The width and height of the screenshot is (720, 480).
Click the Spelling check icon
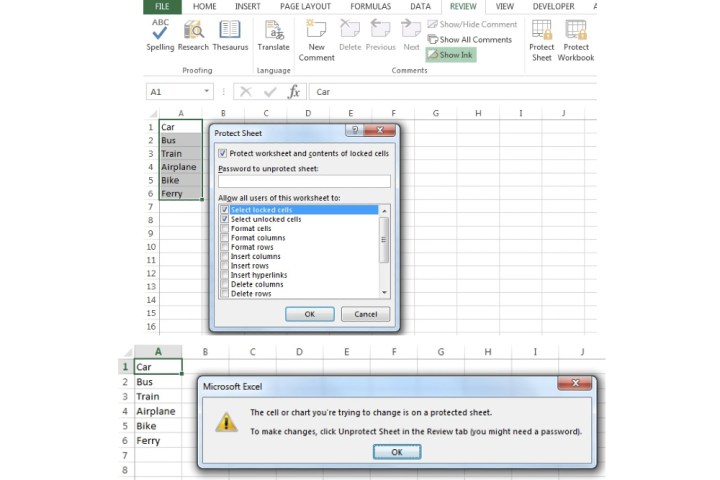(160, 33)
